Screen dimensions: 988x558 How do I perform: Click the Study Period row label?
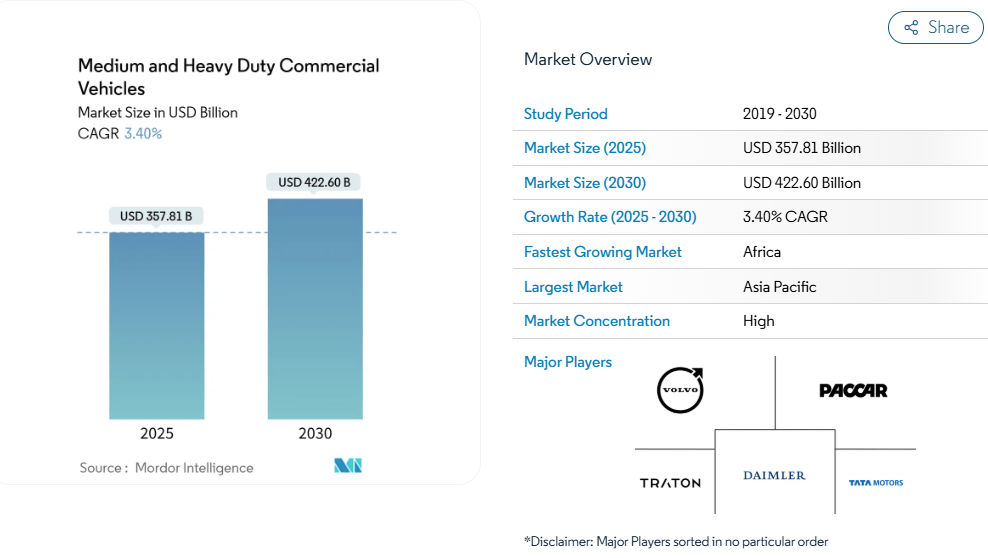pyautogui.click(x=566, y=114)
